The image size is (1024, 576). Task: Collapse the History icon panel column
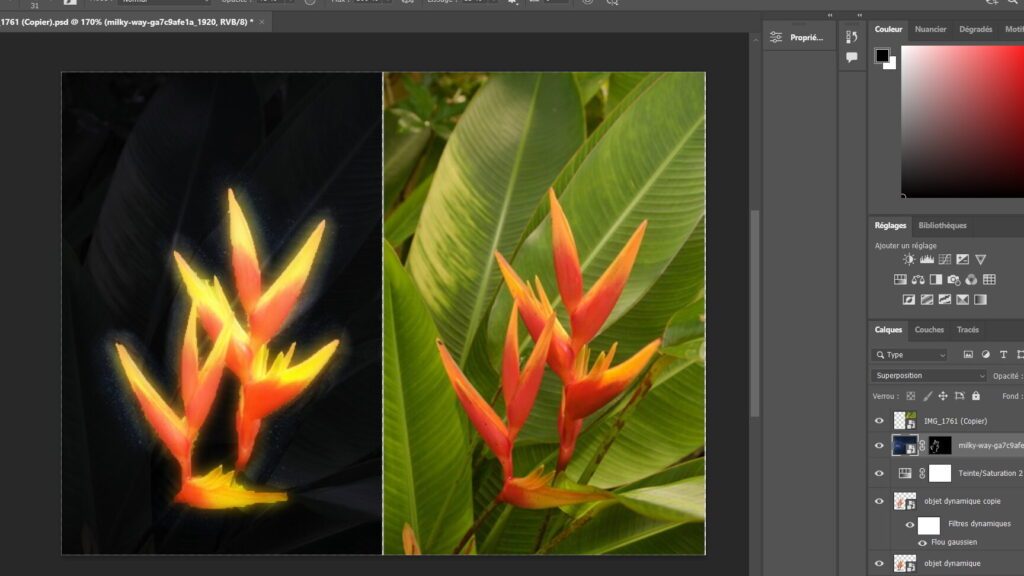[x=859, y=15]
